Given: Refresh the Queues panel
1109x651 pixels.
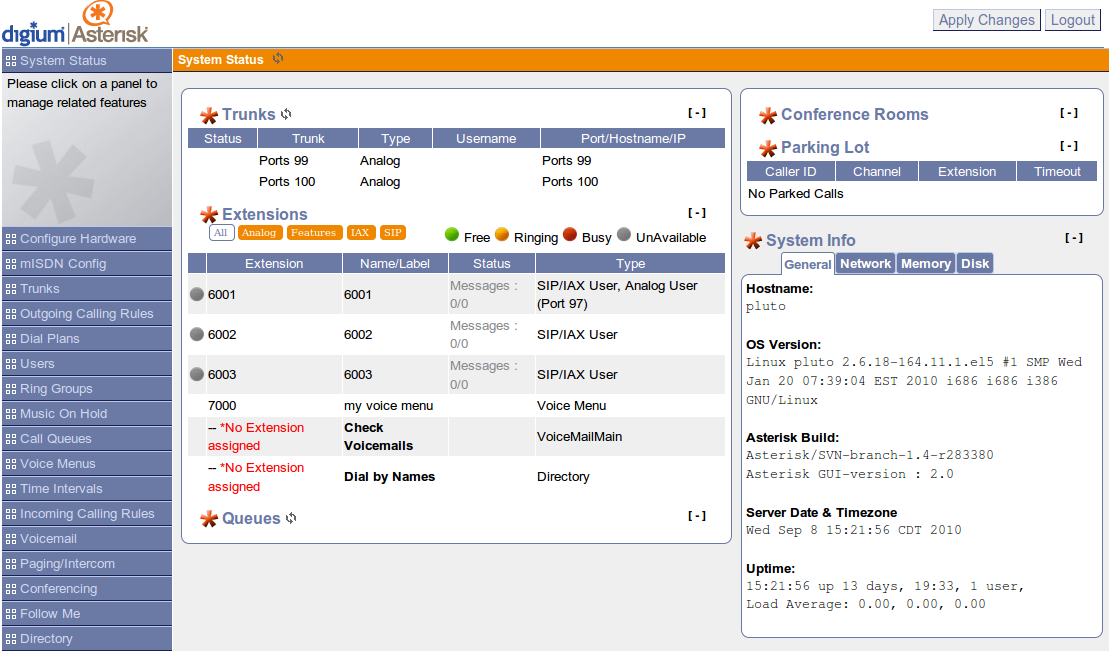Looking at the screenshot, I should coord(291,518).
